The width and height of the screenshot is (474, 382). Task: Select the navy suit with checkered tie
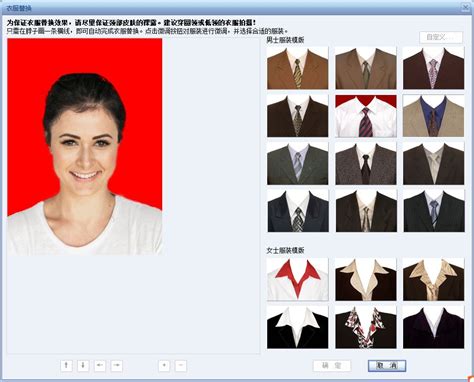tap(297, 211)
